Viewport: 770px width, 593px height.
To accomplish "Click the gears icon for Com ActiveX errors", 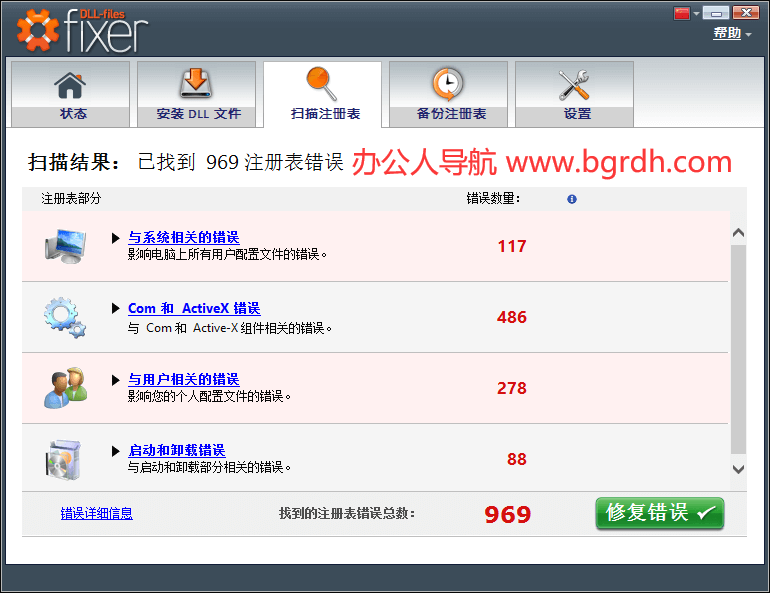I will tap(64, 317).
